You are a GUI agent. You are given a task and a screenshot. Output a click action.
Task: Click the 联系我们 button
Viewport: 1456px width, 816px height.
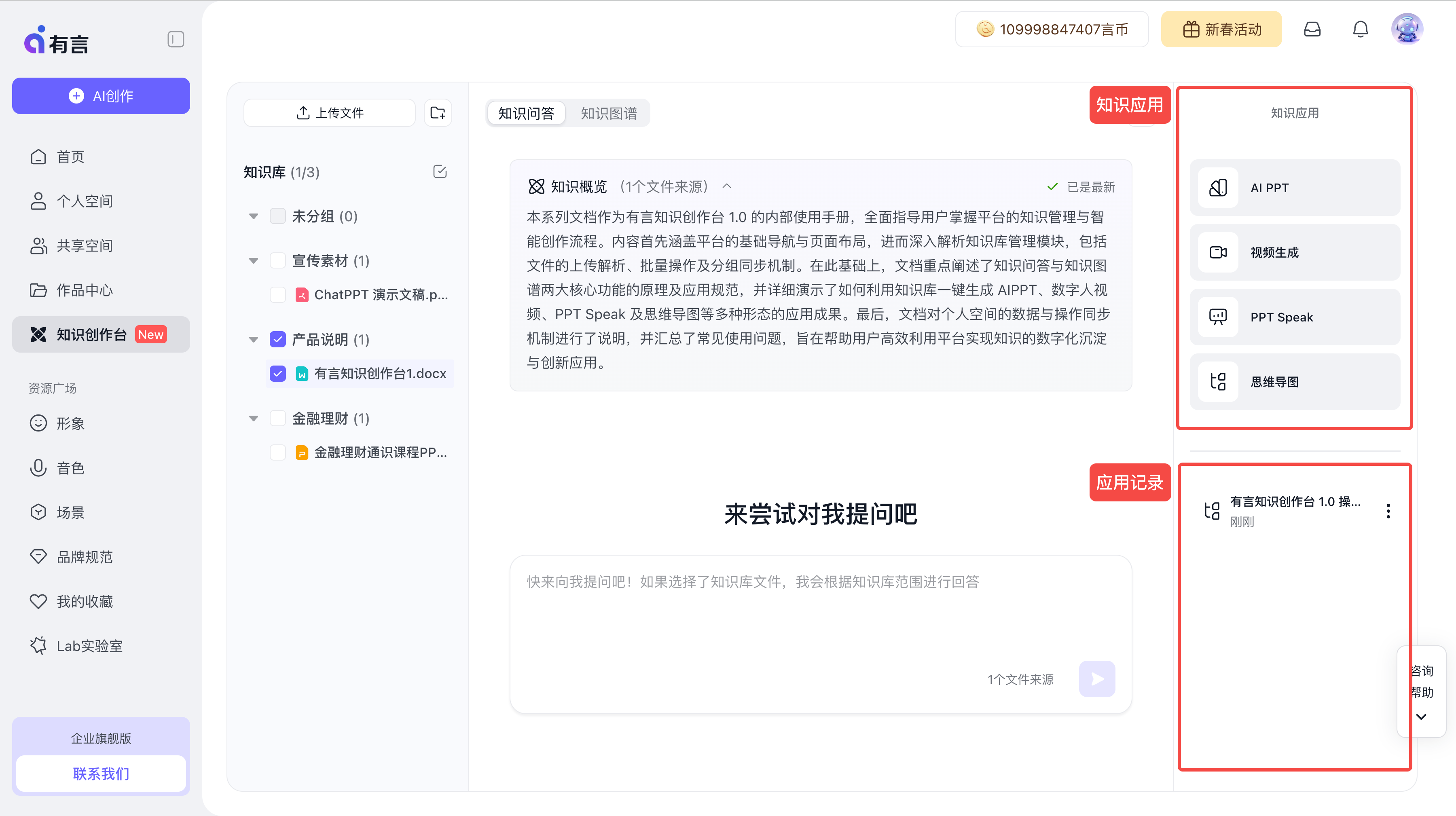(x=101, y=774)
